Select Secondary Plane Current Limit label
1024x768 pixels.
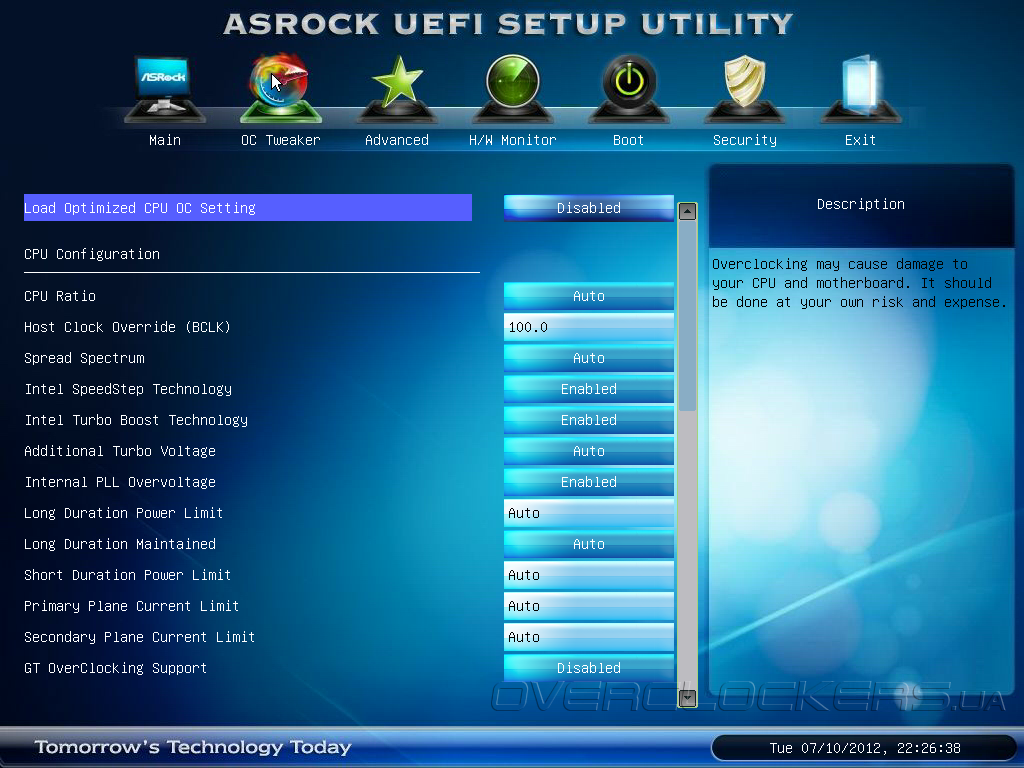click(x=139, y=637)
